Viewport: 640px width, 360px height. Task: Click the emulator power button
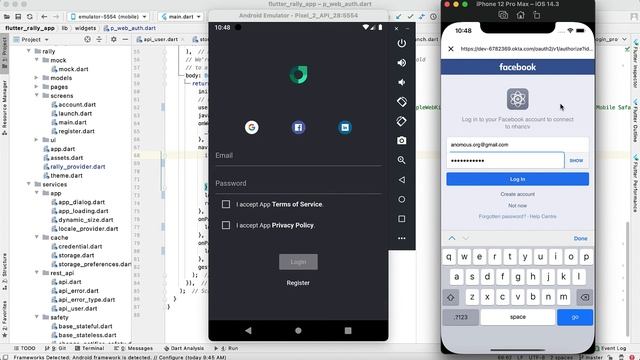402,43
